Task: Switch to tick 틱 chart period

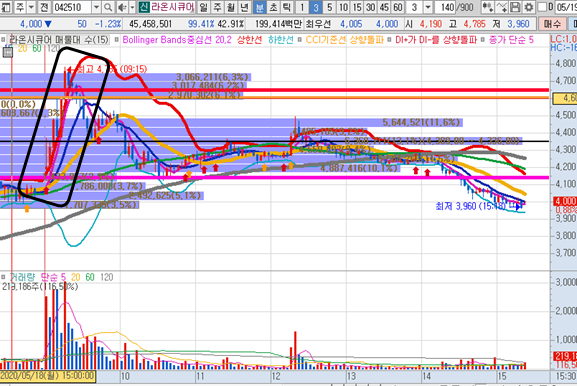Action: click(x=286, y=7)
